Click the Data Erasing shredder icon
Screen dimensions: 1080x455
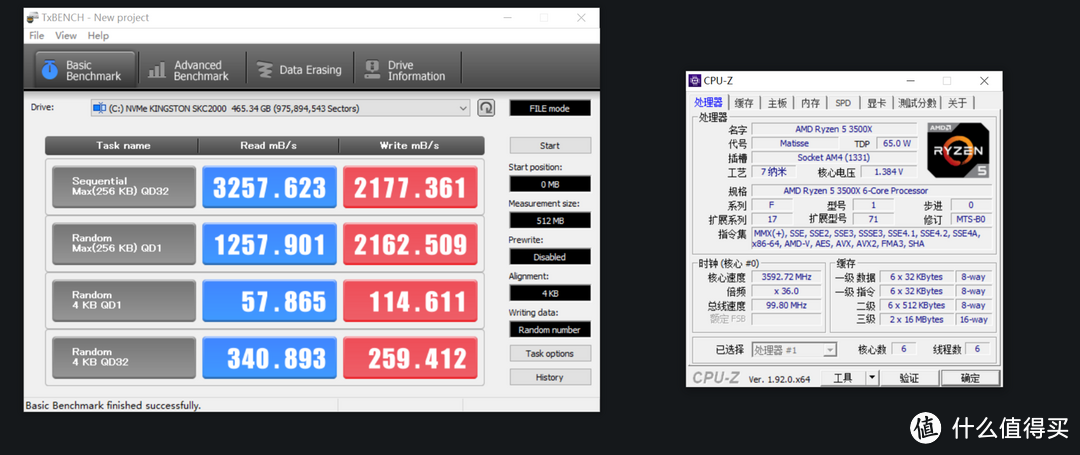point(264,70)
